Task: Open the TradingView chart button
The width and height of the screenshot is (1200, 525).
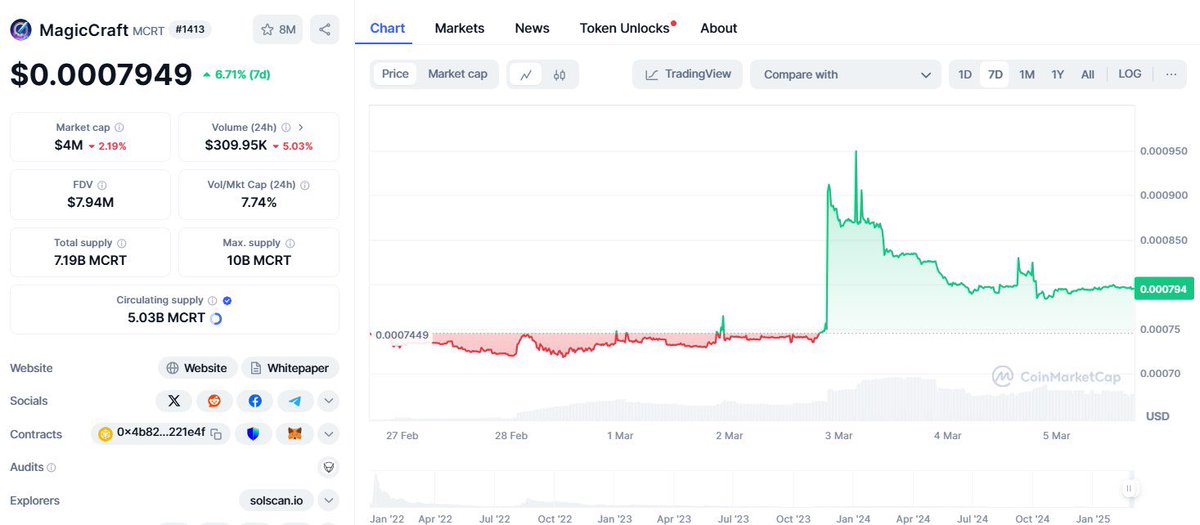Action: pos(688,74)
